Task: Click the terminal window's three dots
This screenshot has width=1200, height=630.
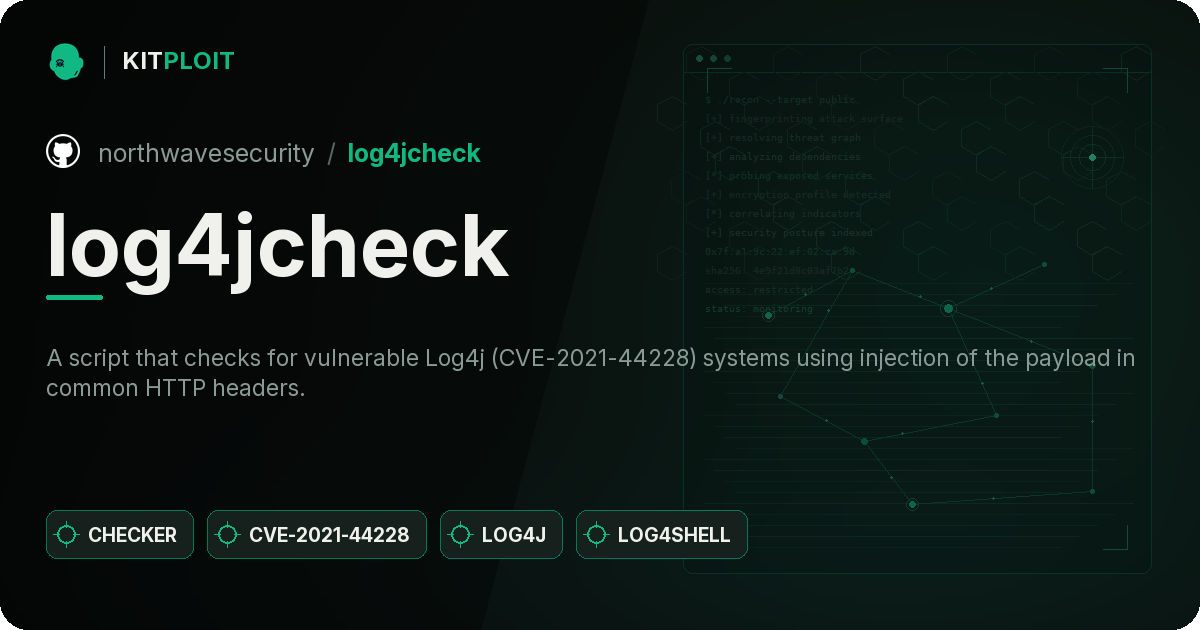Action: click(x=713, y=59)
